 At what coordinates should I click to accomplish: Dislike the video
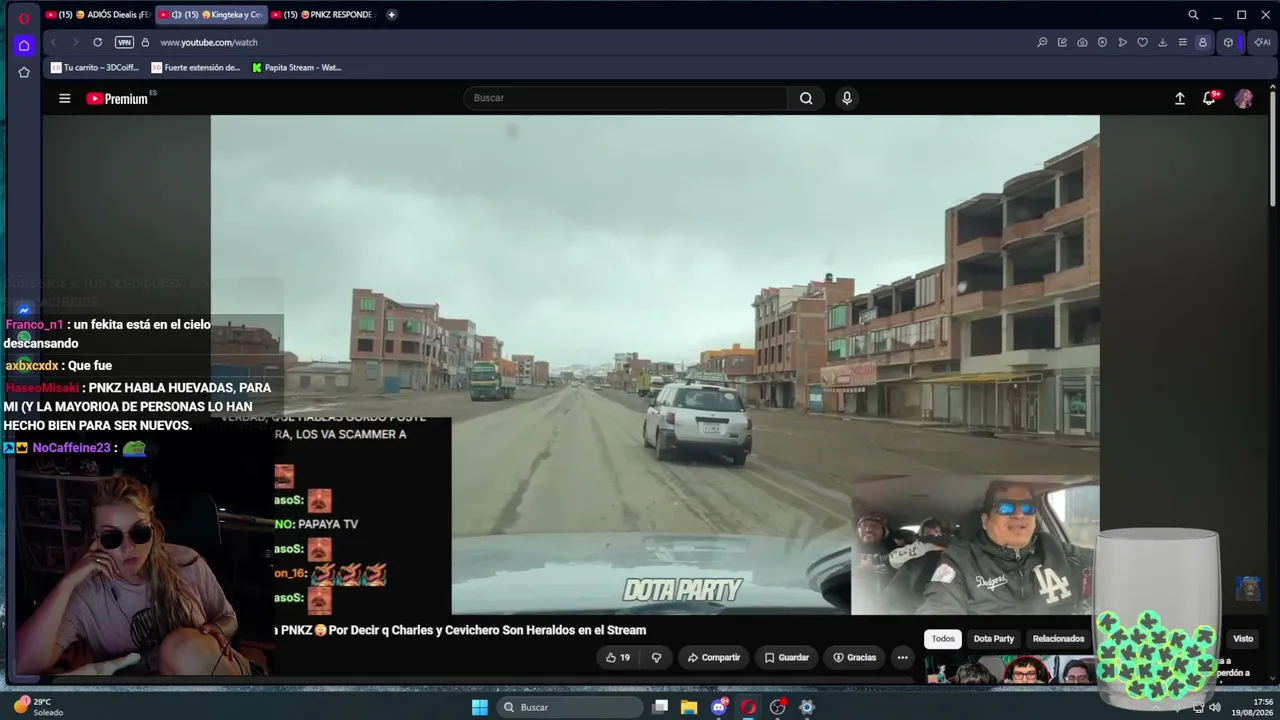(657, 657)
